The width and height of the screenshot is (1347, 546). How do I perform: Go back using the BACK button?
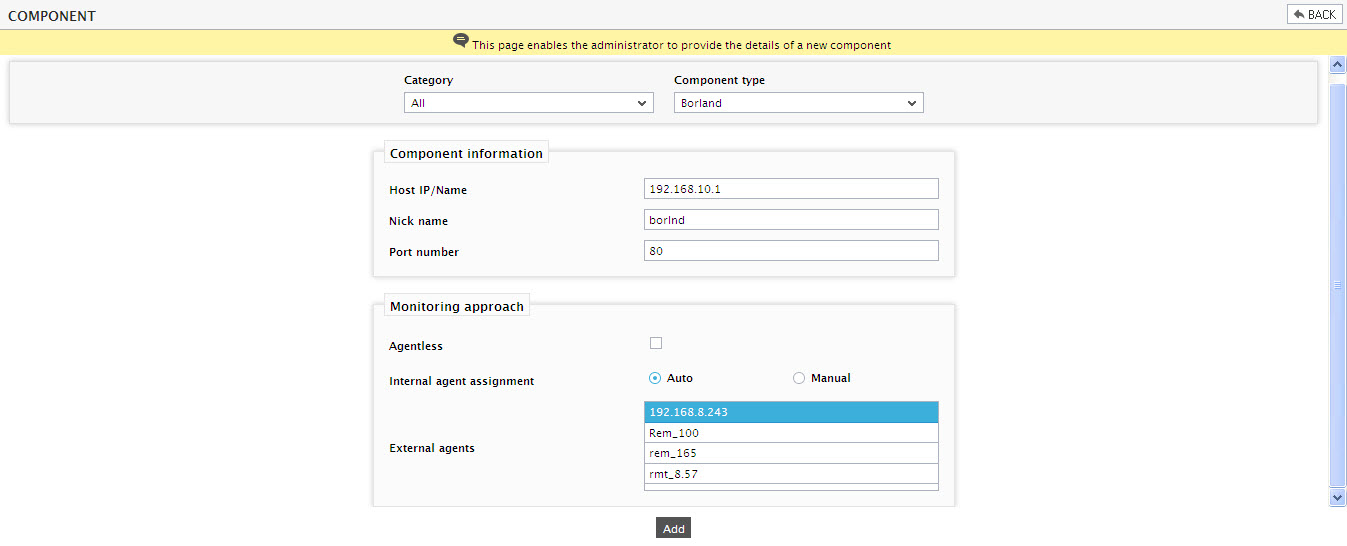tap(1314, 14)
